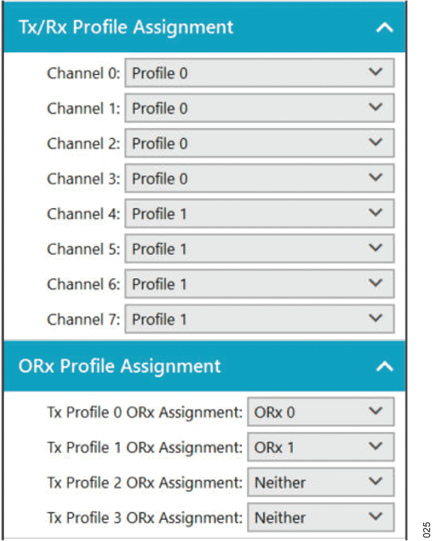Open Tx Profile 0 ORx Assignment dropdown
This screenshot has height=541, width=435.
321,412
